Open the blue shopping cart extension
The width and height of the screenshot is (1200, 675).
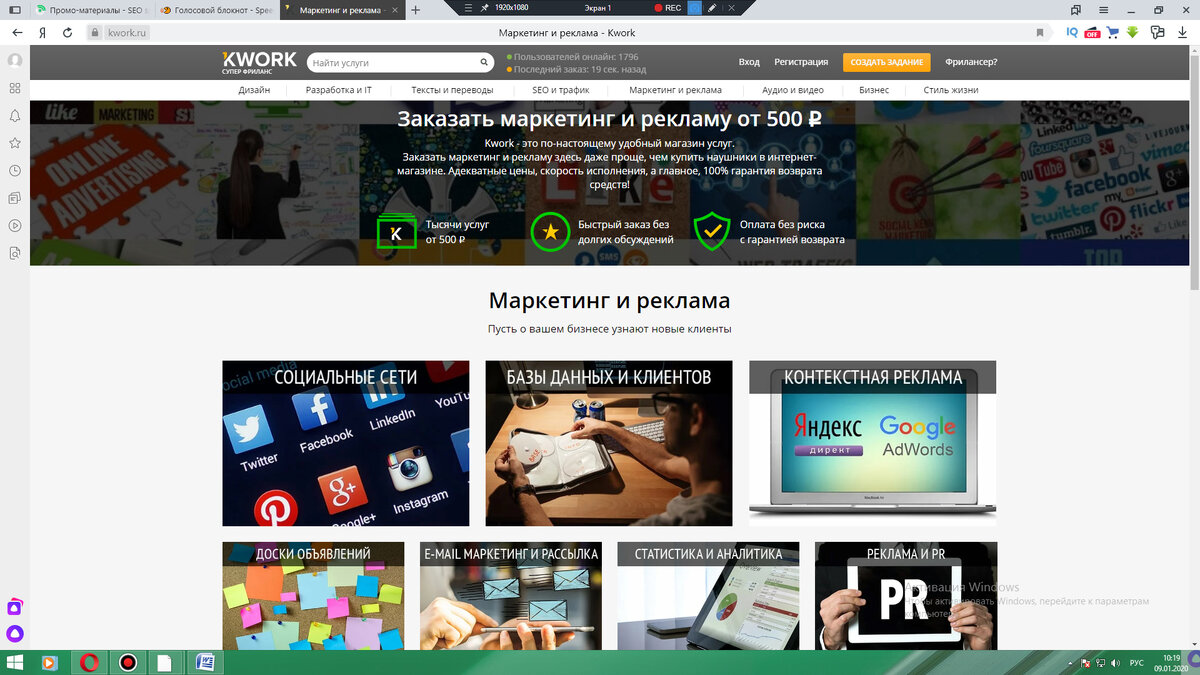click(x=1113, y=32)
